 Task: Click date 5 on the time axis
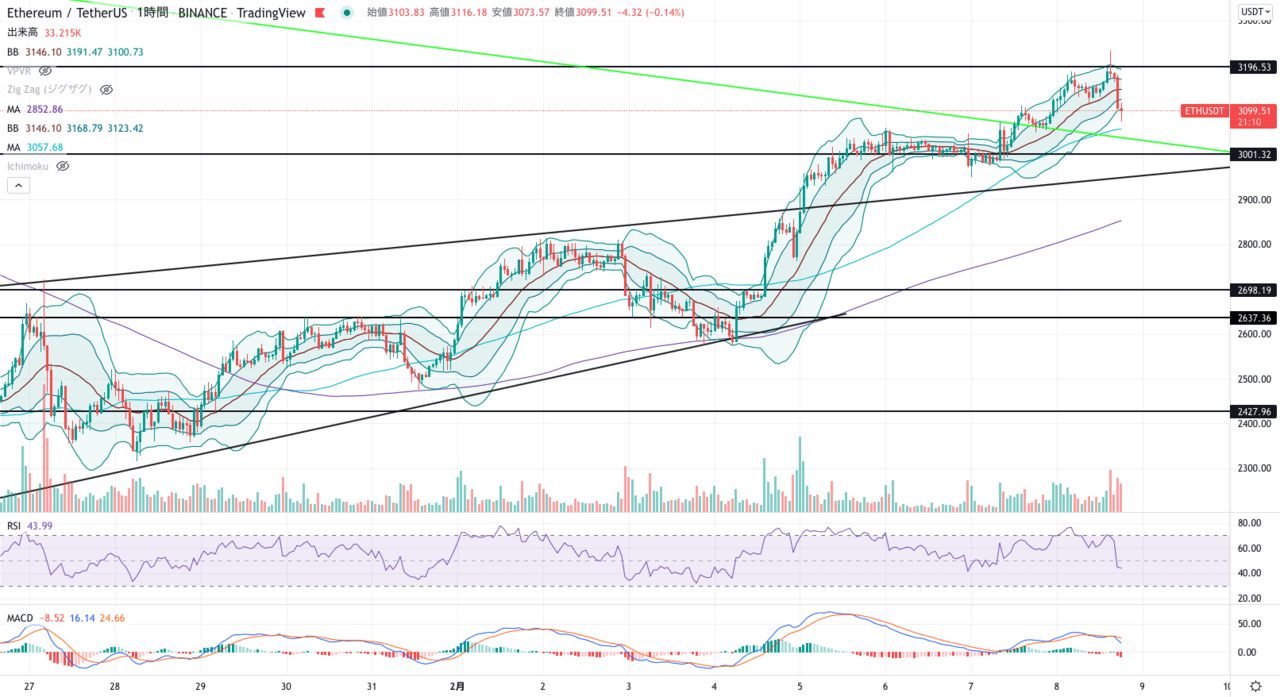800,686
